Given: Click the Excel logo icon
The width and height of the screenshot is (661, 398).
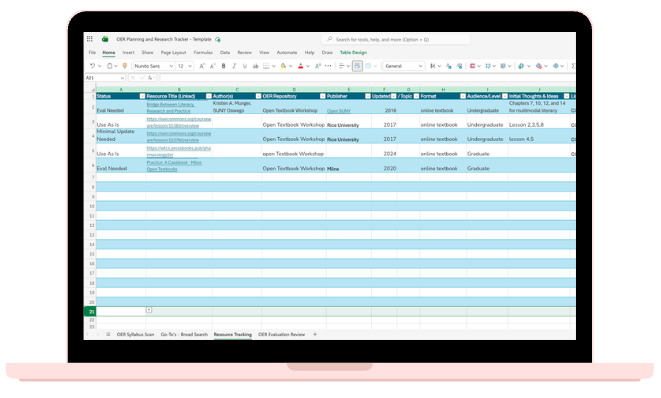Looking at the screenshot, I should coord(105,39).
